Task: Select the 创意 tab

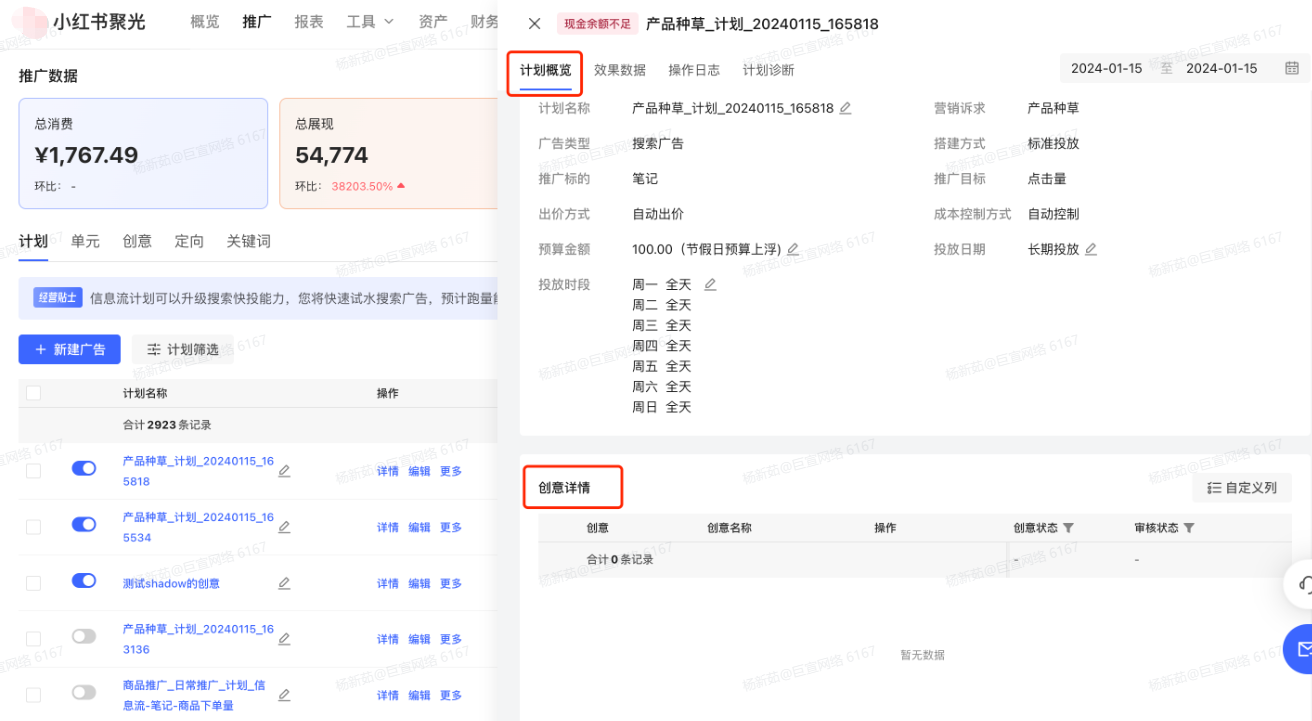Action: point(137,241)
